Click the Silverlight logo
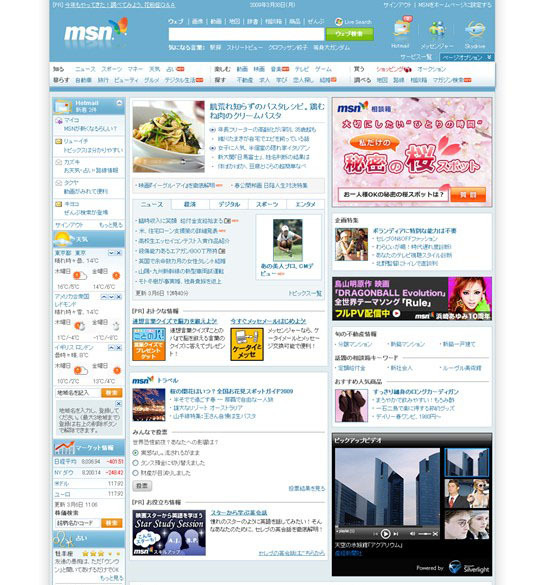This screenshot has width=550, height=585. point(469,568)
